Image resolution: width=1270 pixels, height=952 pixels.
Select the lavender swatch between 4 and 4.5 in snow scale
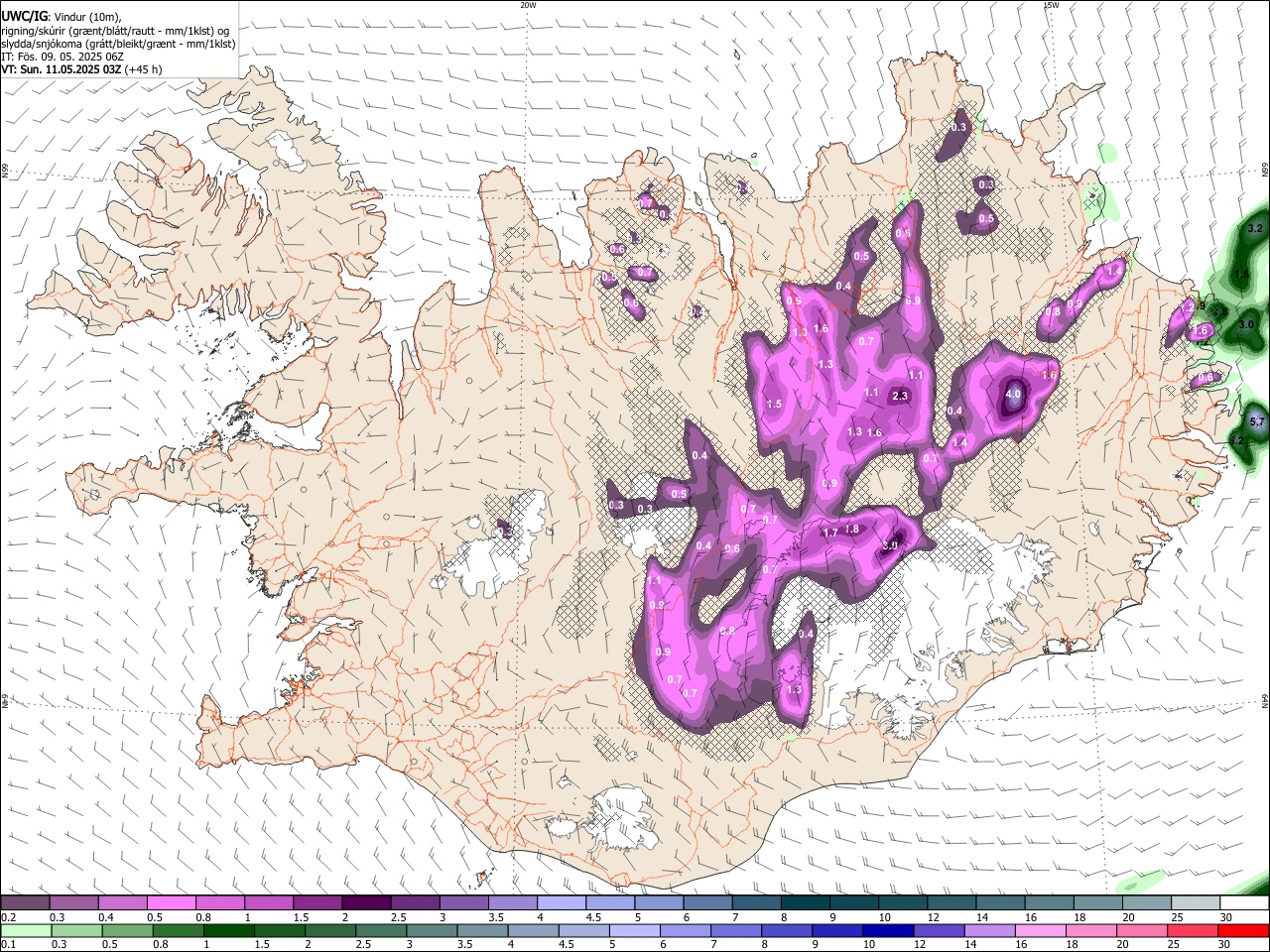tap(561, 902)
